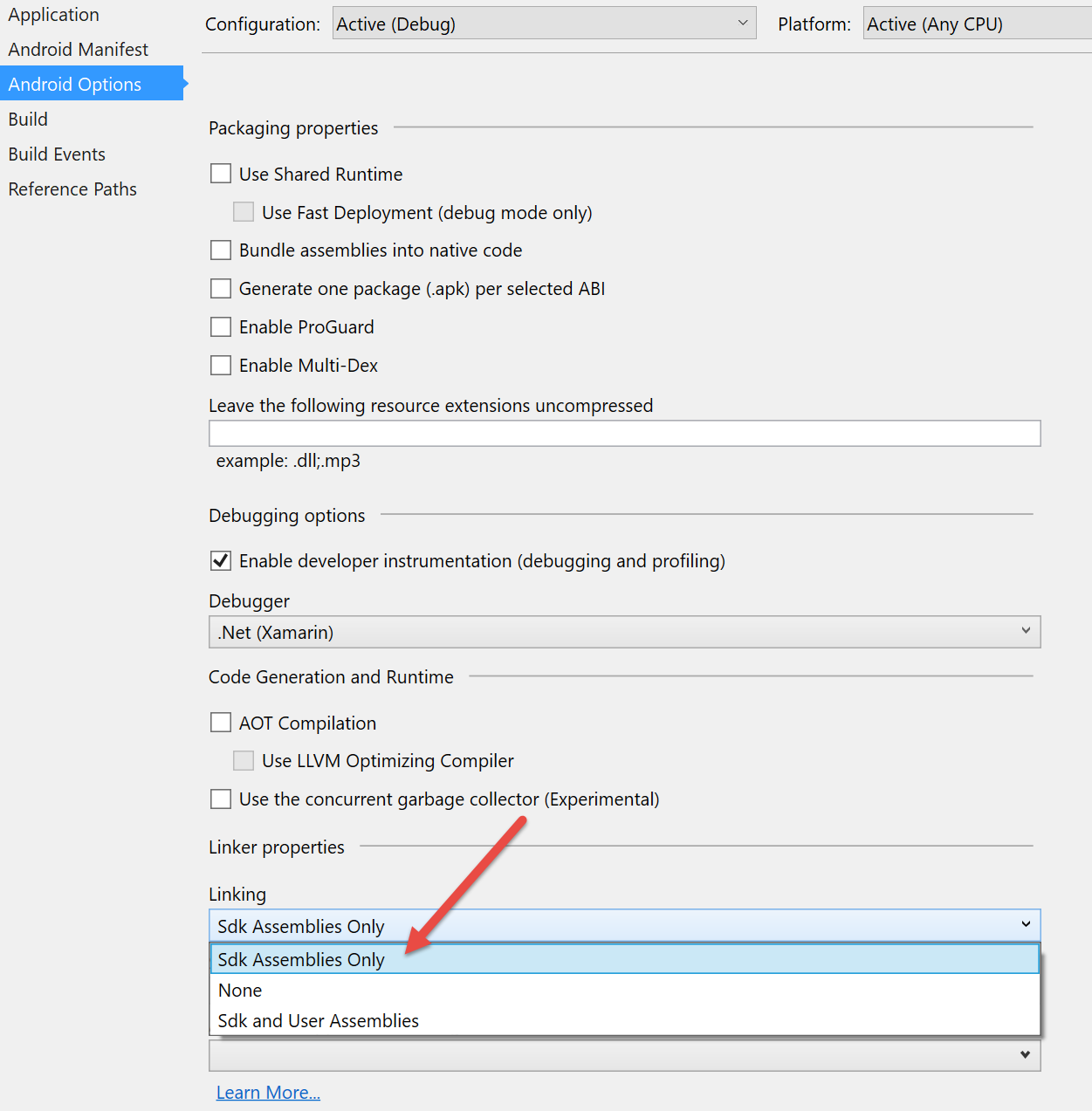
Task: Expand the Configuration dropdown
Action: click(544, 24)
